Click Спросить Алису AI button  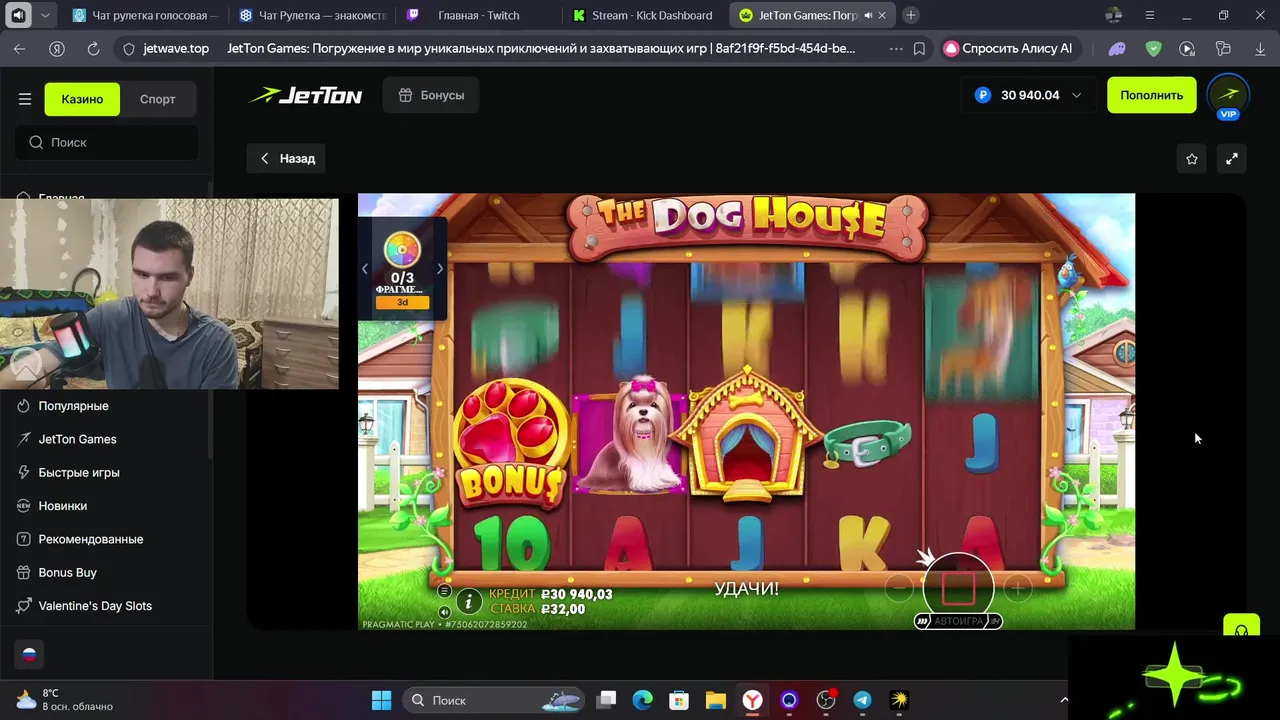[x=1010, y=48]
